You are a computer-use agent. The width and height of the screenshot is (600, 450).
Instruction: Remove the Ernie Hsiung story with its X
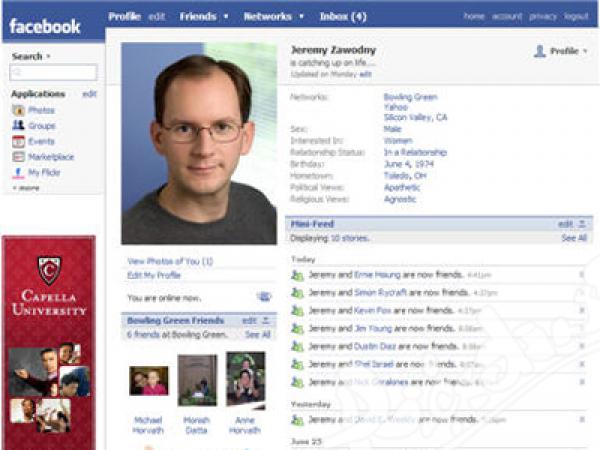tap(582, 275)
